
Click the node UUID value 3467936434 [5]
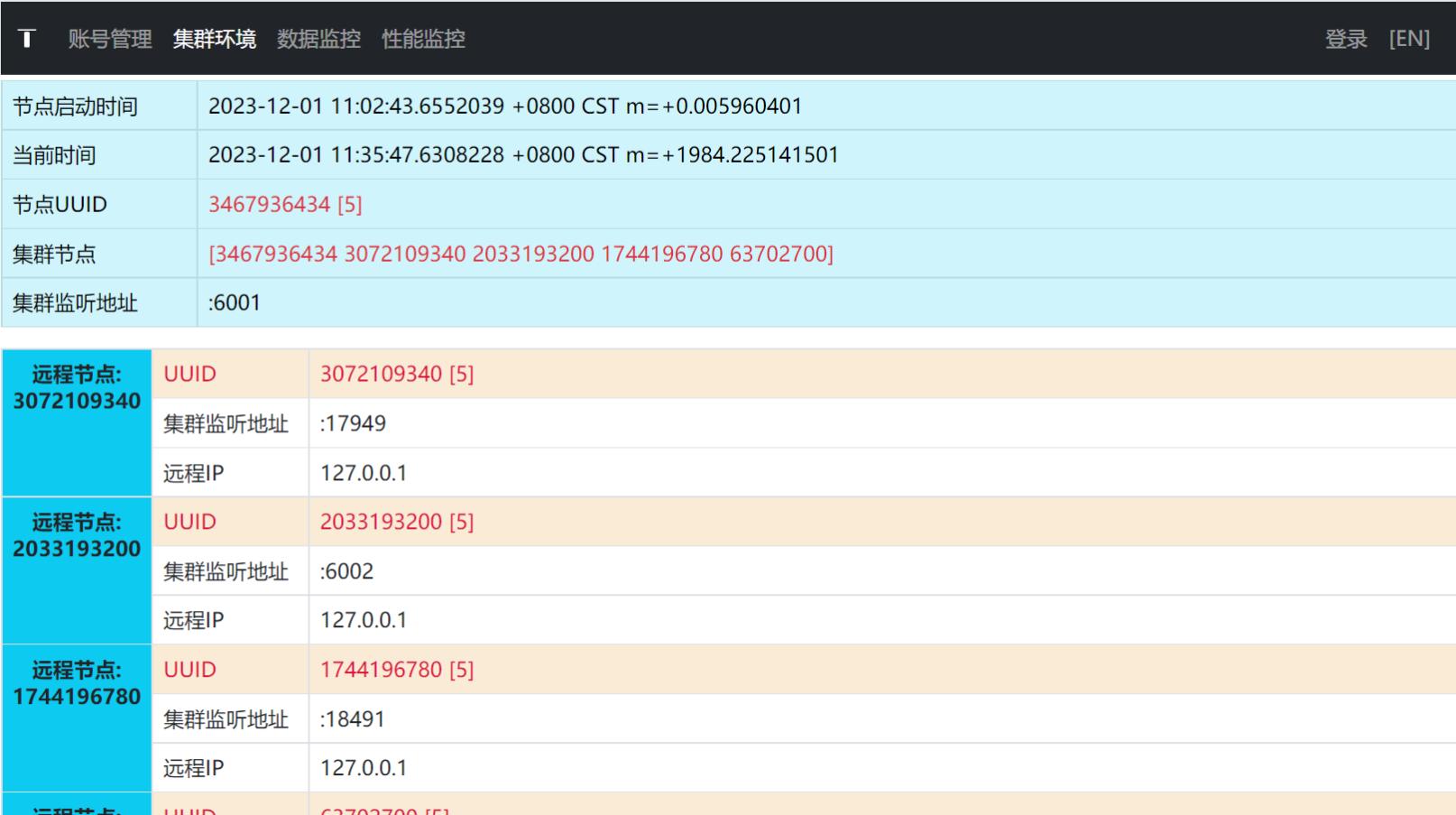[285, 205]
